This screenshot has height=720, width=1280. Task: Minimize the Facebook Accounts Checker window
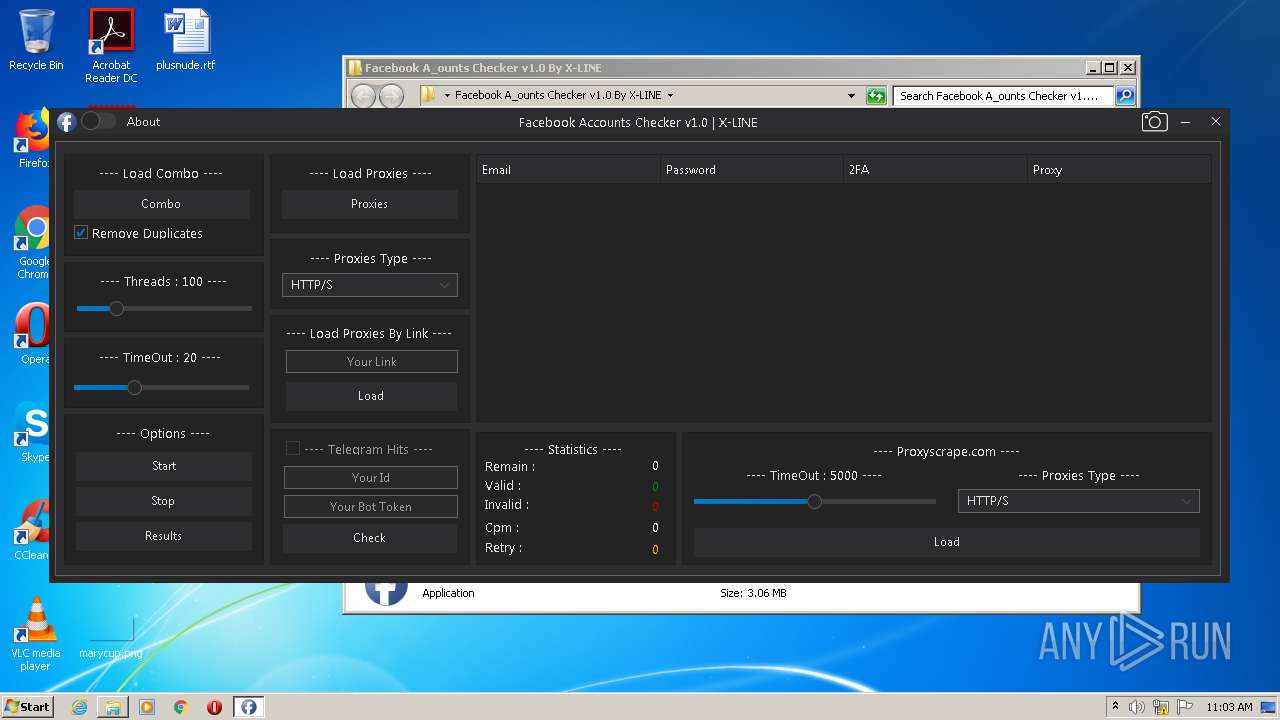coord(1185,122)
